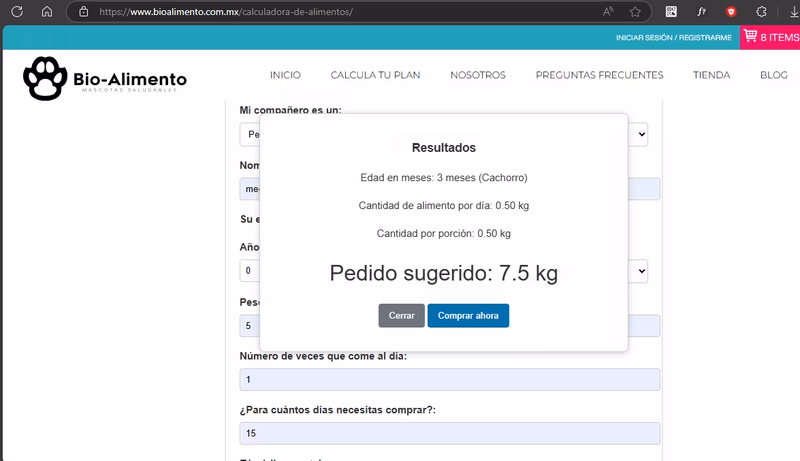Viewport: 800px width, 461px height.
Task: Expand the age dropdown arrow beside the dialog
Action: coord(641,270)
